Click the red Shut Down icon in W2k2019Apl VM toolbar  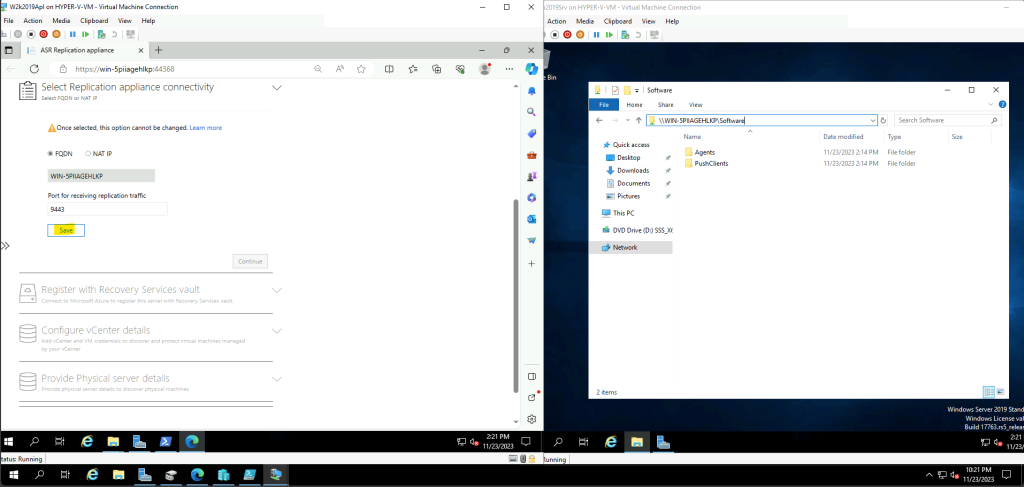(x=44, y=34)
